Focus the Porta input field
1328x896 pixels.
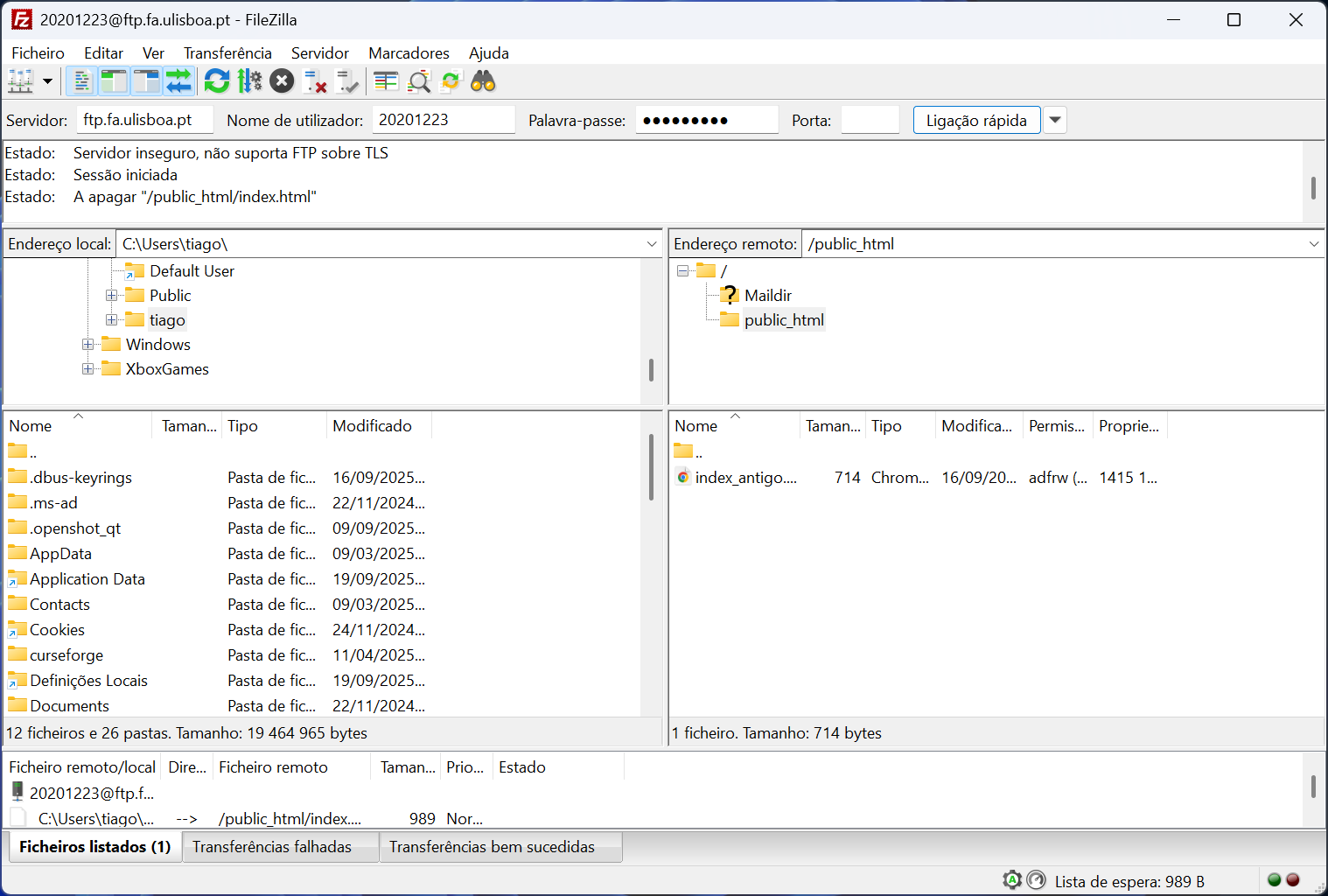tap(870, 120)
